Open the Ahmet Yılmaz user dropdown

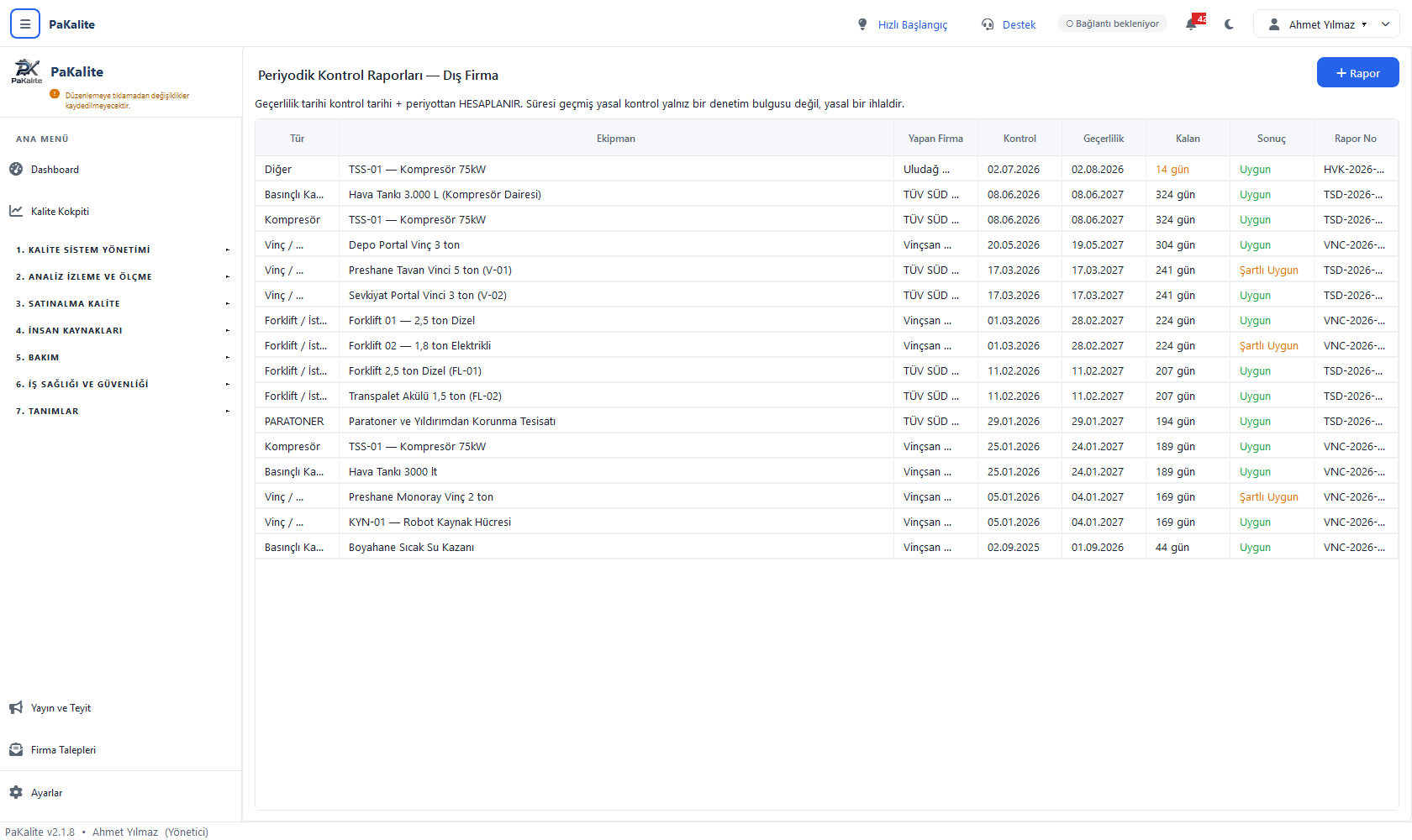point(1326,24)
